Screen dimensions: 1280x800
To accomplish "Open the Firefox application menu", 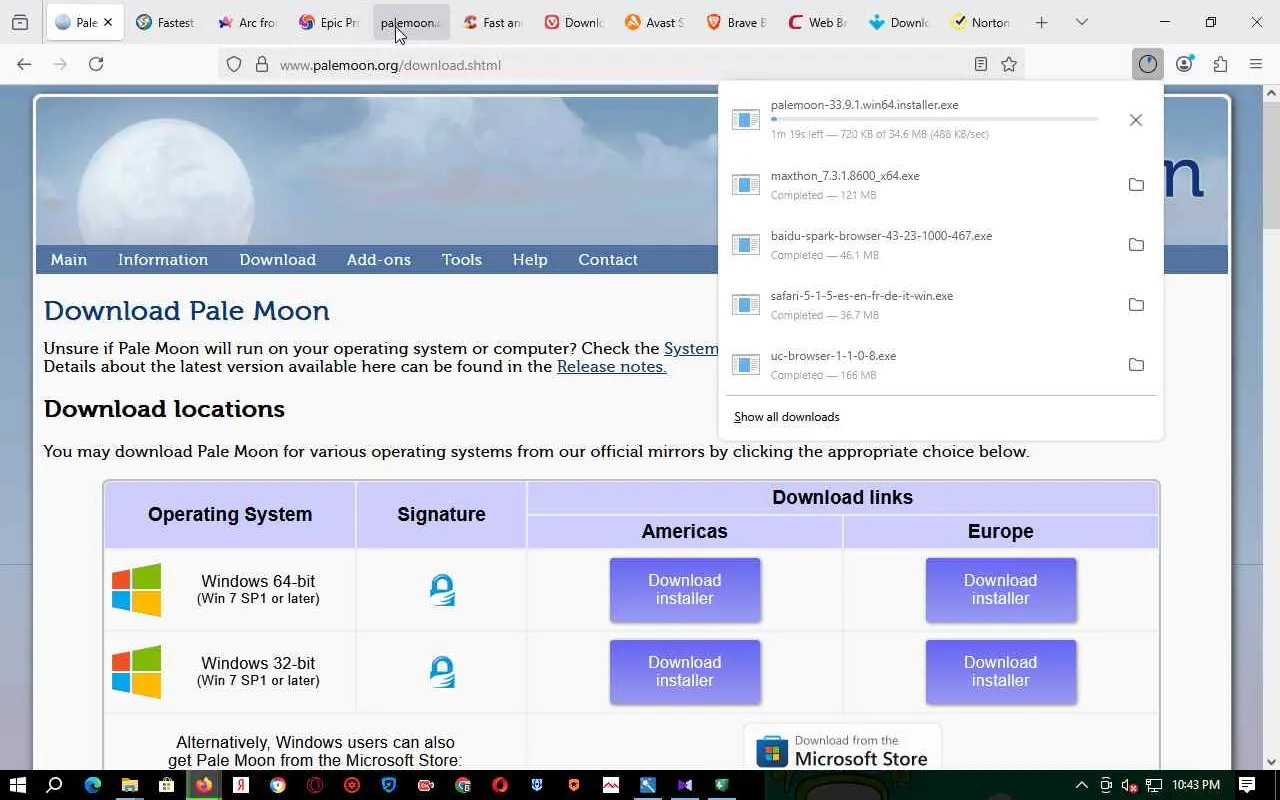I will click(1256, 64).
